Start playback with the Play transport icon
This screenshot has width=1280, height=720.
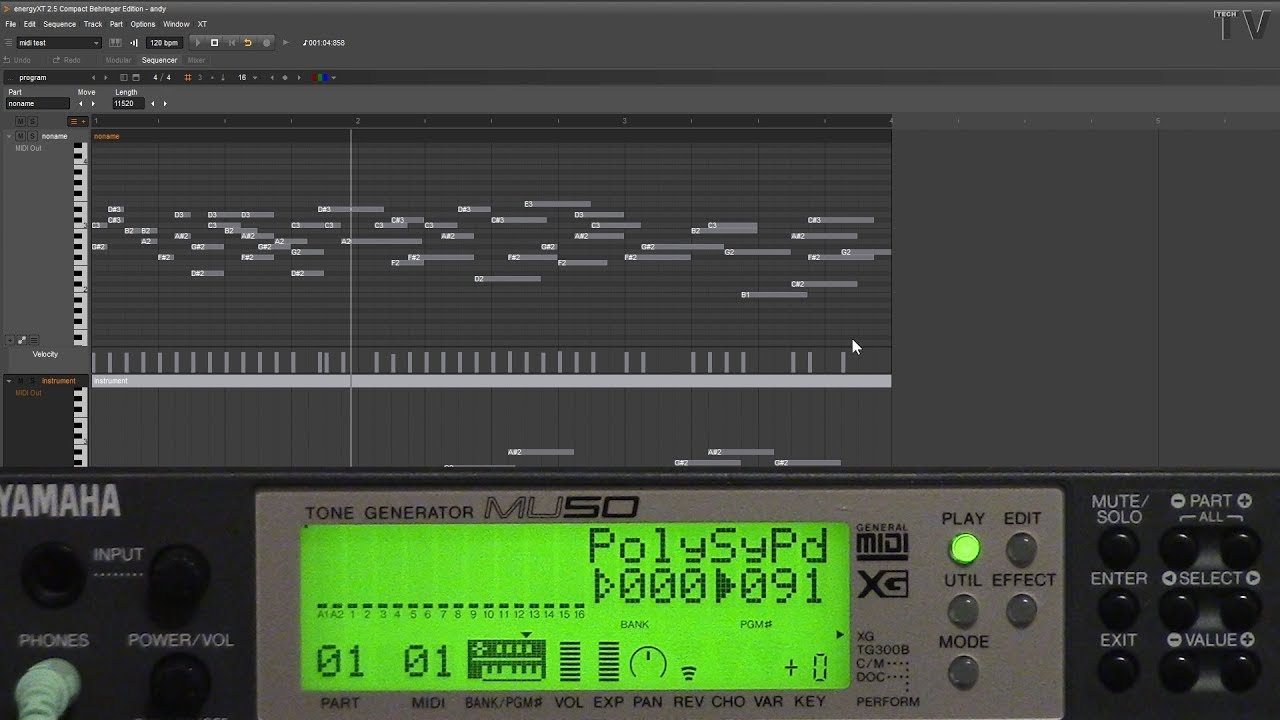[197, 42]
